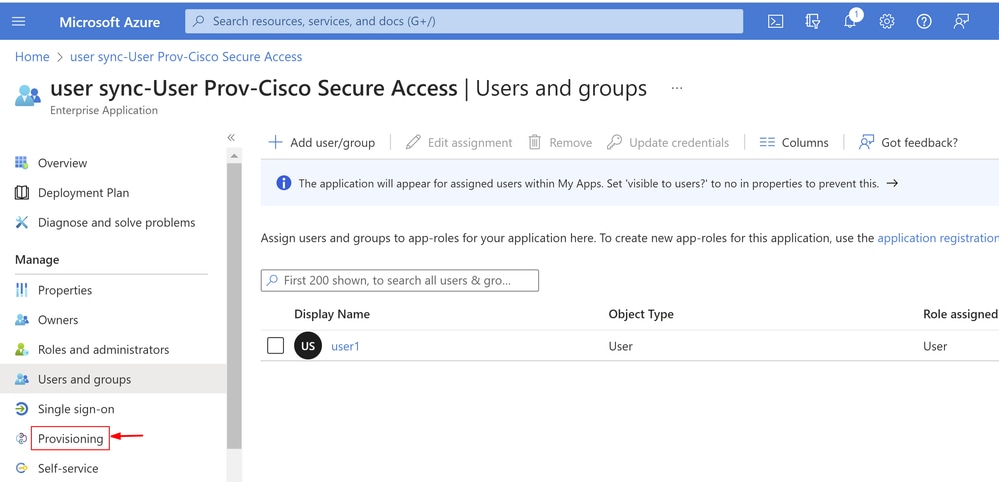Click the Properties bars icon
The width and height of the screenshot is (999, 482).
(22, 290)
